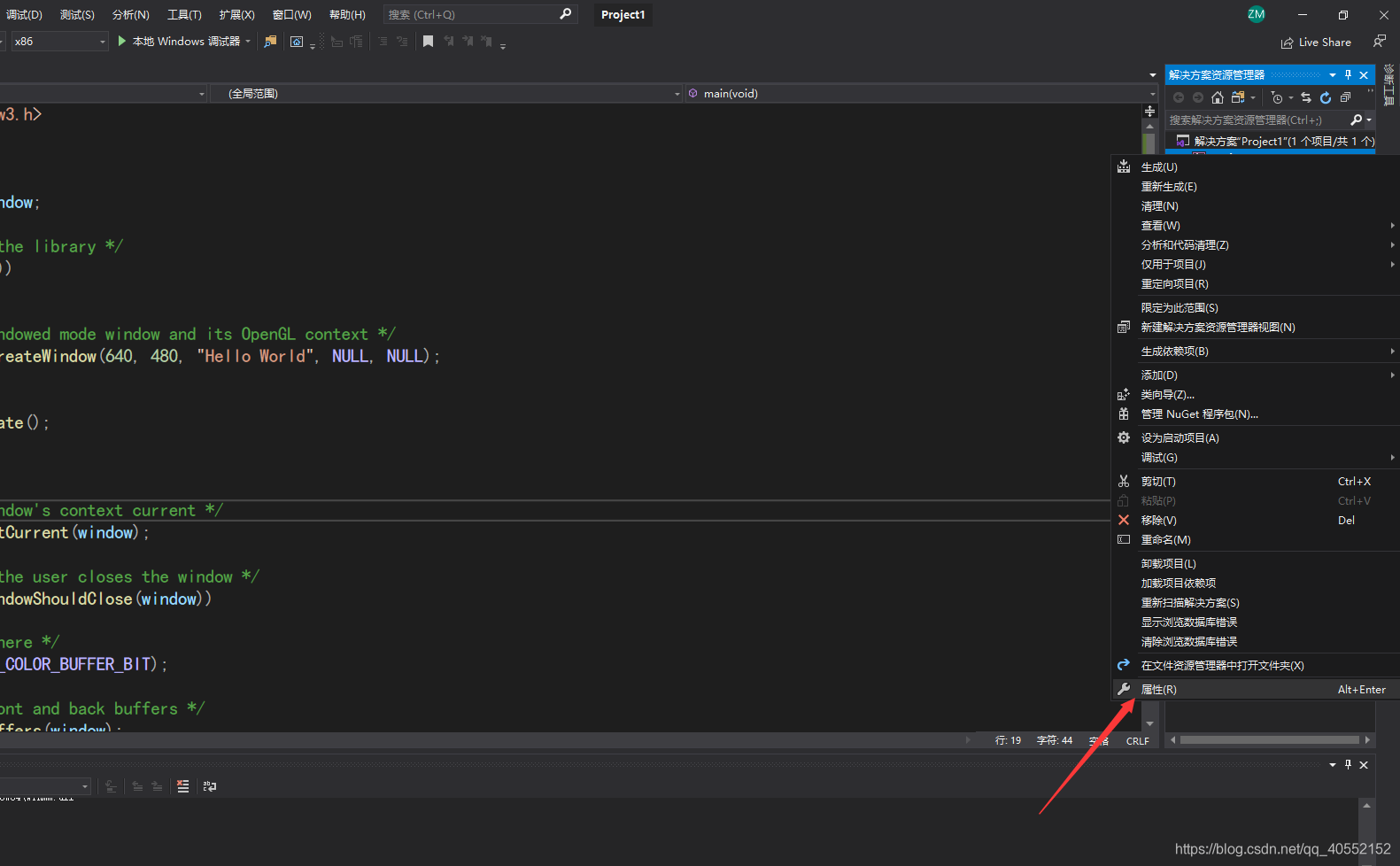Click the sync with active document icon
Screen dimensions: 1400x866
pyautogui.click(x=1306, y=97)
